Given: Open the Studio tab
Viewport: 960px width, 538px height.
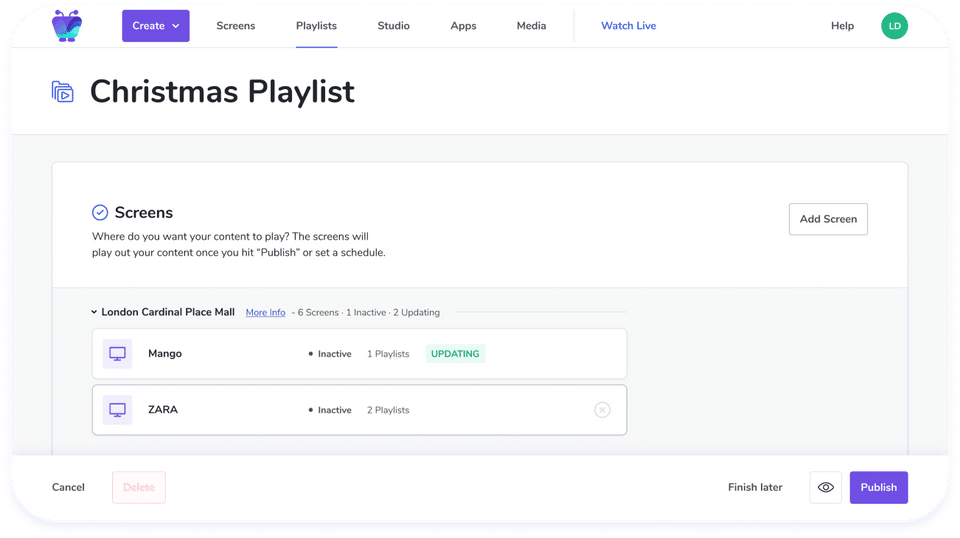Looking at the screenshot, I should pyautogui.click(x=393, y=26).
